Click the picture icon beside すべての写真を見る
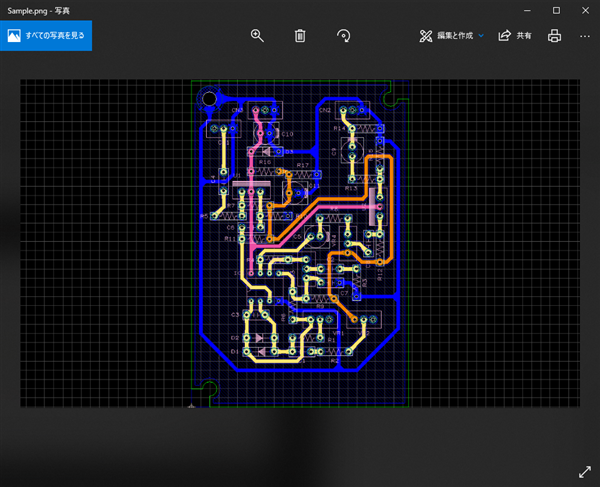This screenshot has height=487, width=600. point(15,35)
